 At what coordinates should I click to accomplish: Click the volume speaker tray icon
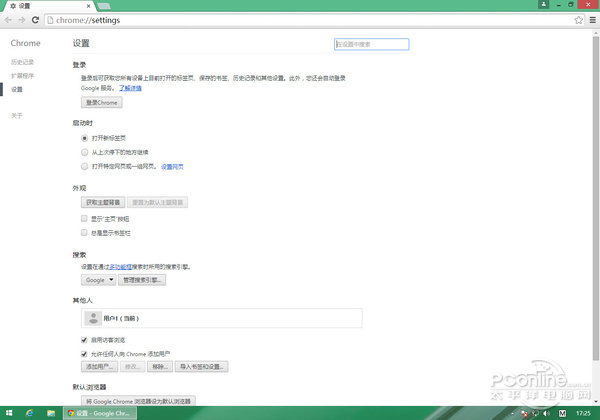click(546, 413)
